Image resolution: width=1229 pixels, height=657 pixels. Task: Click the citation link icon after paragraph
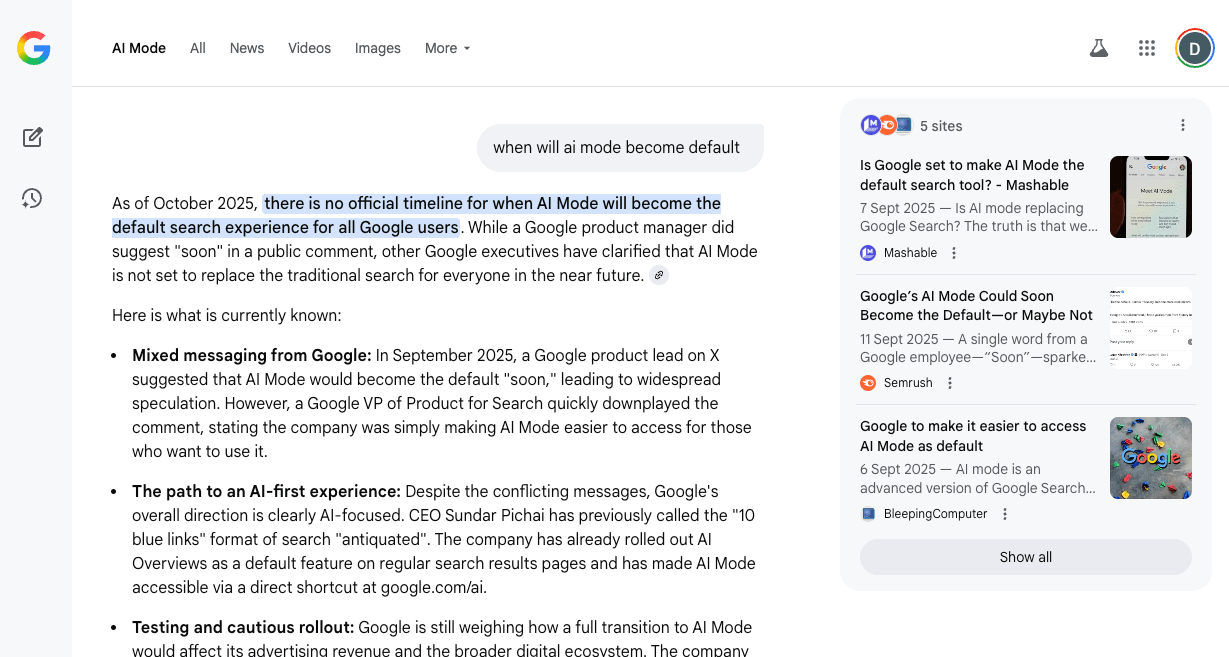click(659, 275)
